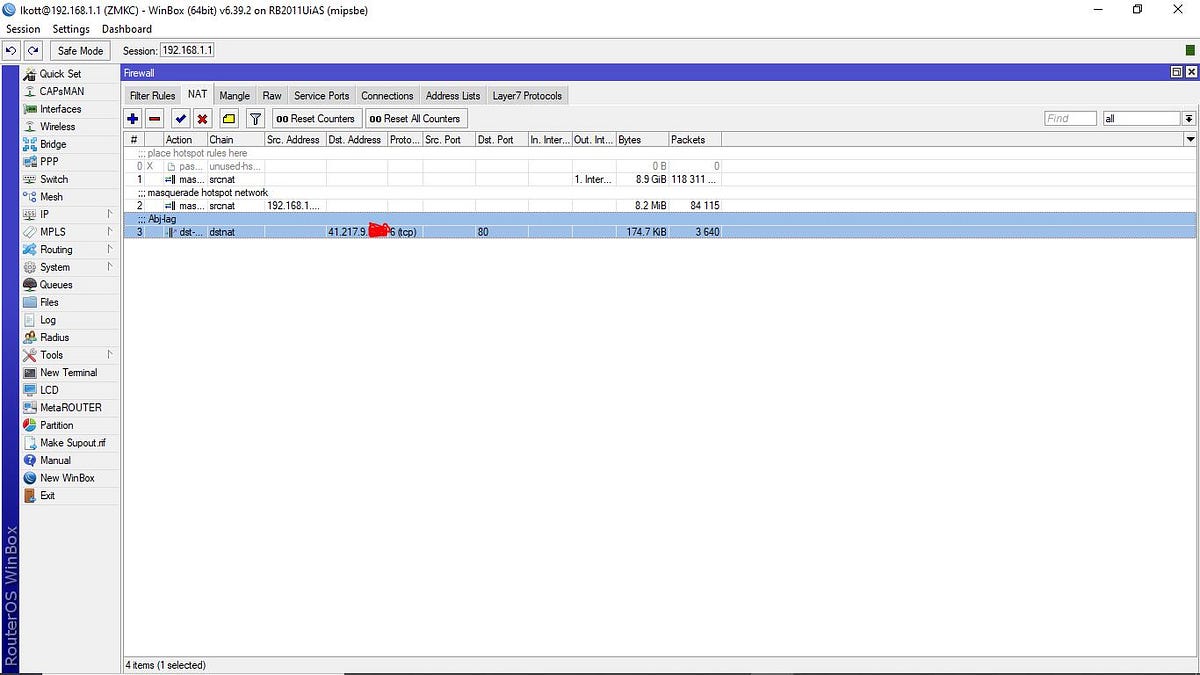Toggle Safe Mode
1200x675 pixels.
click(x=79, y=50)
